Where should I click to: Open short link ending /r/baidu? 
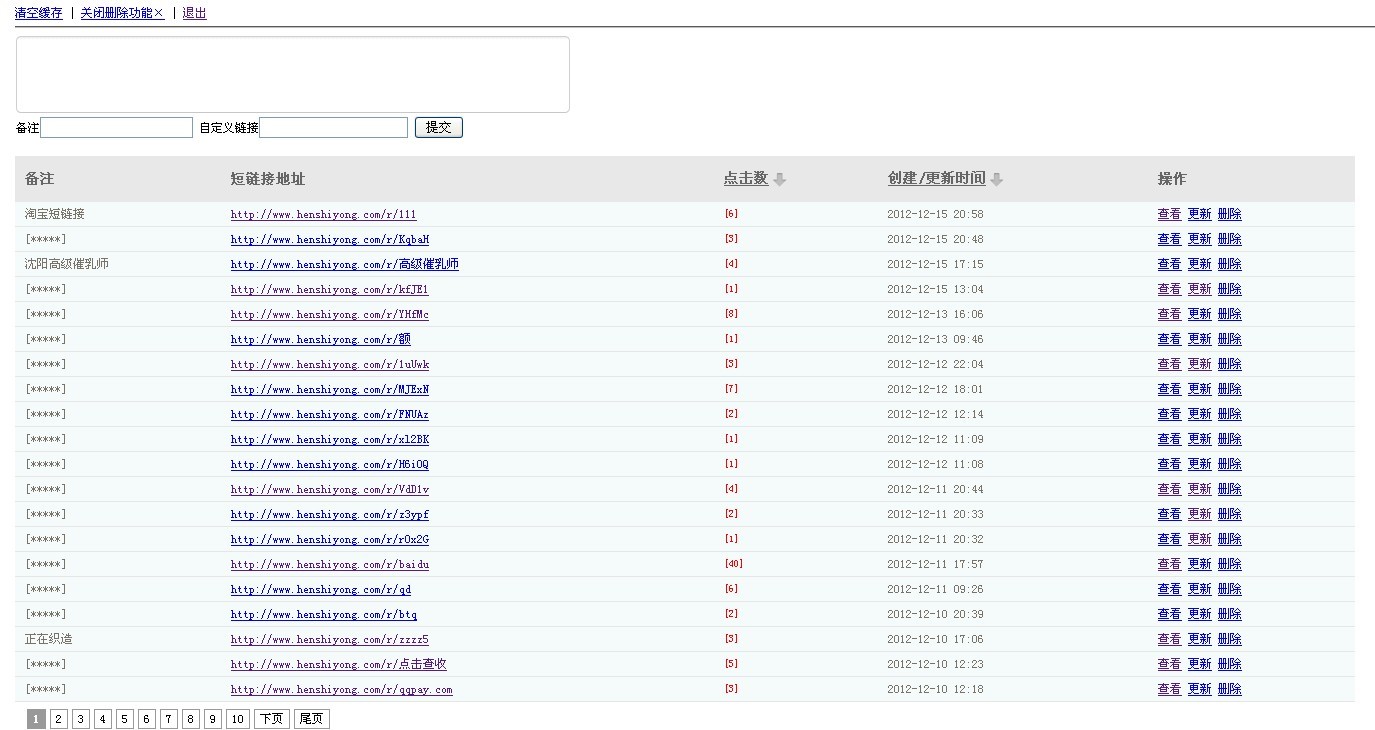[x=330, y=564]
